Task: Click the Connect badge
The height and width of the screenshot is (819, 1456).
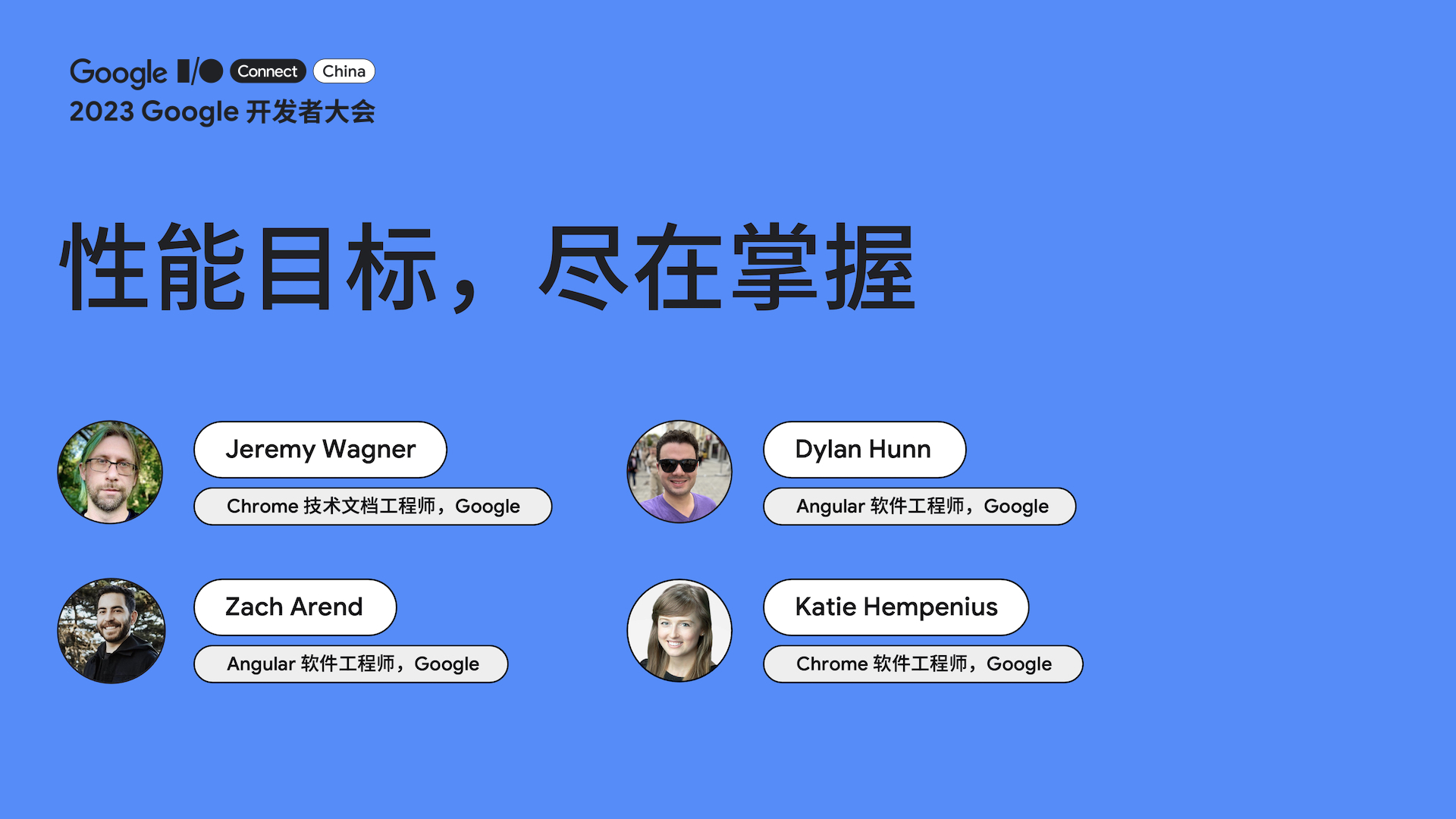Action: (268, 71)
